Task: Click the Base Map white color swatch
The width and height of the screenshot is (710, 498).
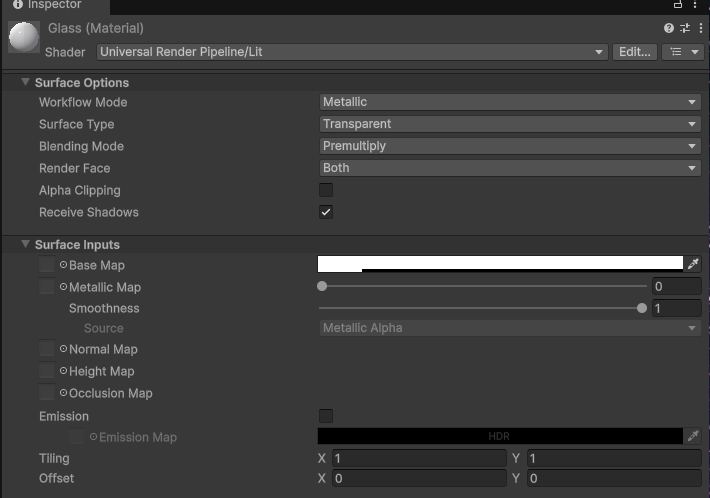Action: pos(500,264)
